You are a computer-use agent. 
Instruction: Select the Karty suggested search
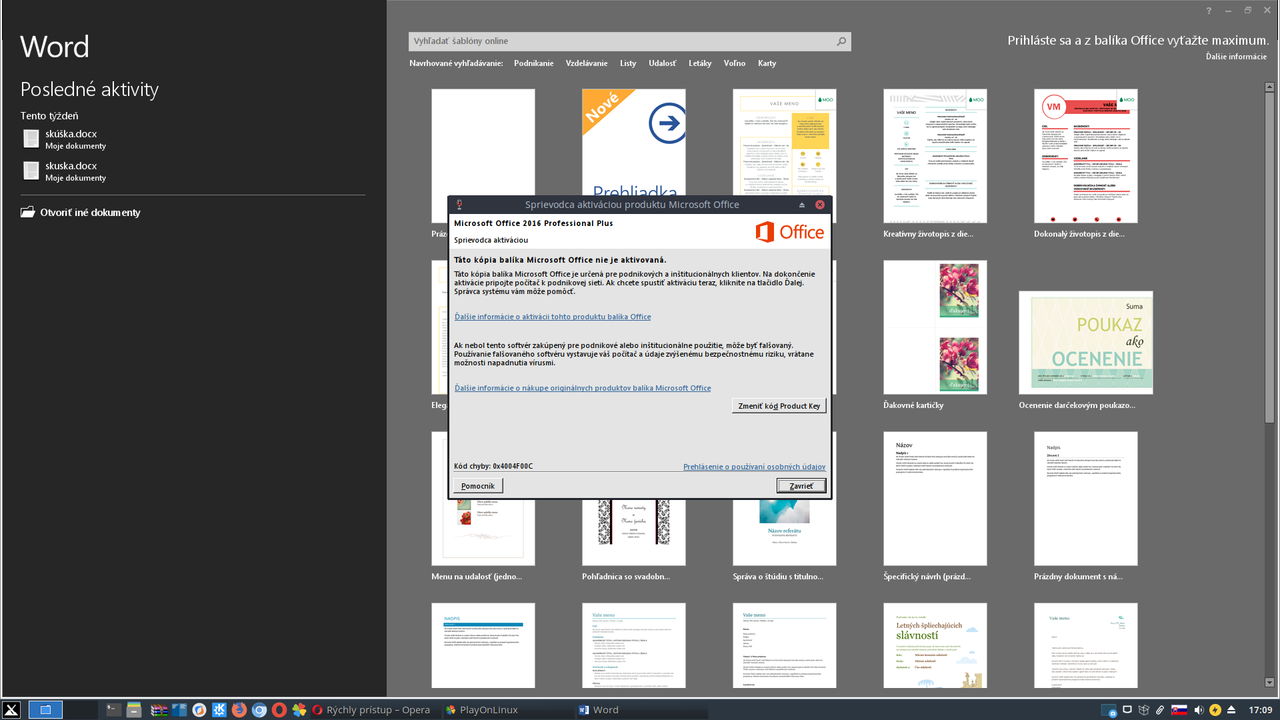pyautogui.click(x=767, y=63)
